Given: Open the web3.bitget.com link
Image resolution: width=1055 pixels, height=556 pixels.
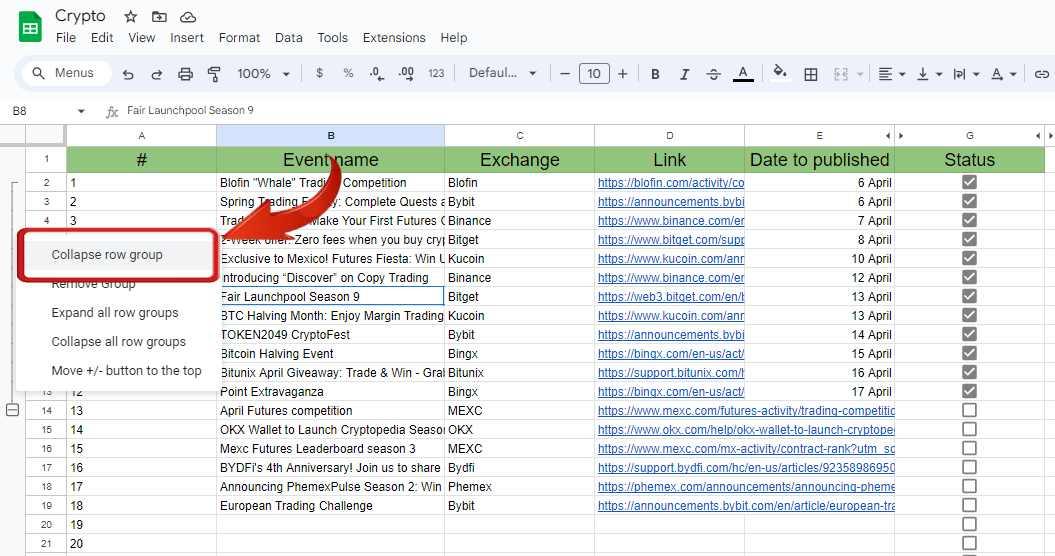Looking at the screenshot, I should pyautogui.click(x=671, y=296).
